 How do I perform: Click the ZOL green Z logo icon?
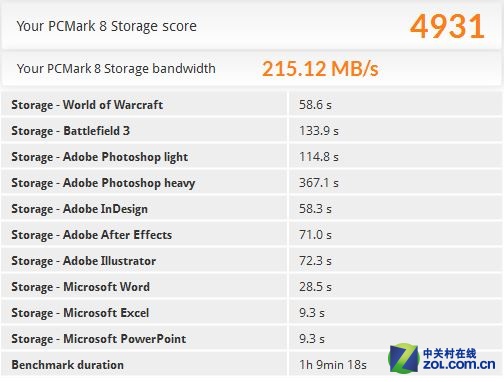(404, 359)
